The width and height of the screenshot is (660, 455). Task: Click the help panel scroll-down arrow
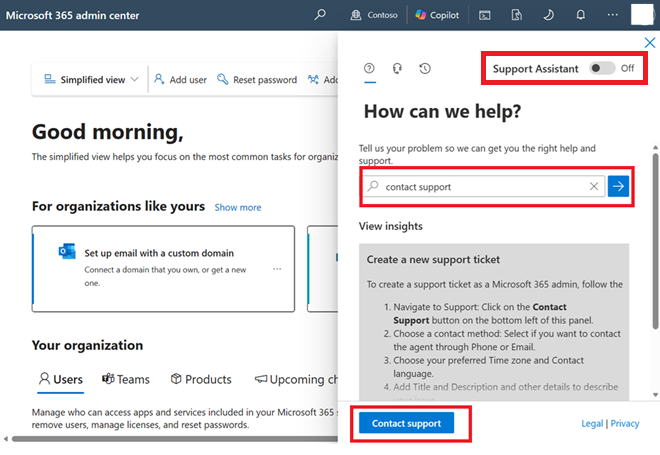(x=655, y=395)
